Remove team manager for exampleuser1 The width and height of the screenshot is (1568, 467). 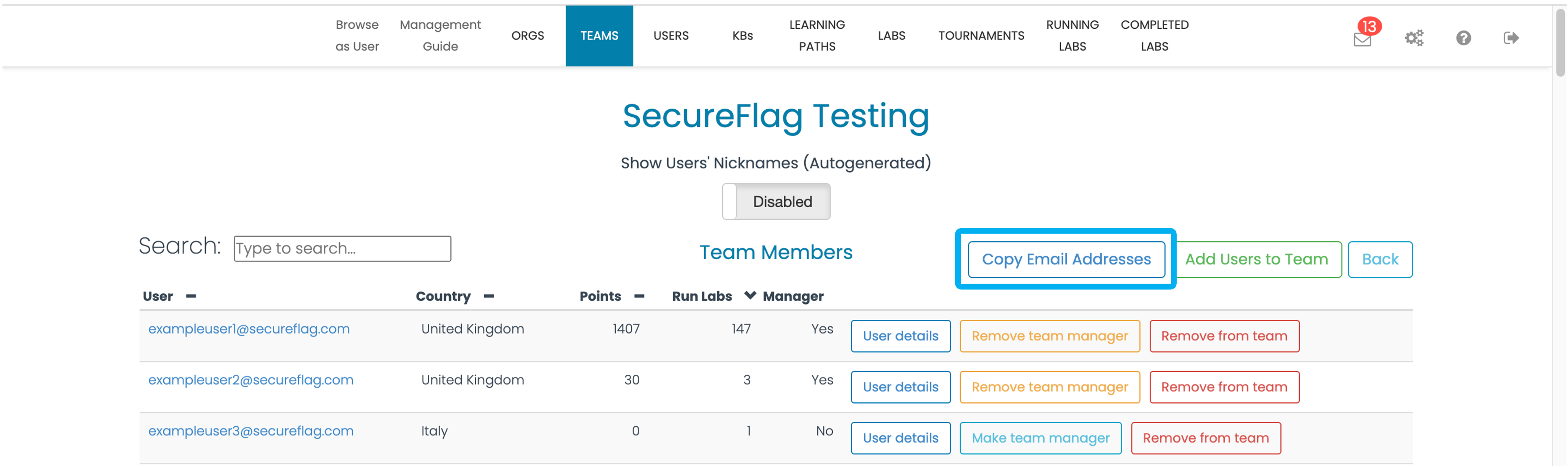click(1049, 336)
